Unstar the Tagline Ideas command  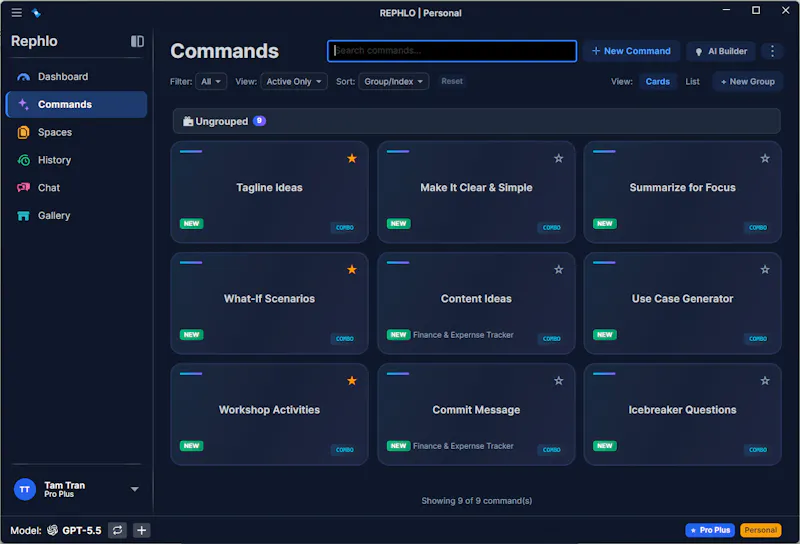tap(352, 159)
